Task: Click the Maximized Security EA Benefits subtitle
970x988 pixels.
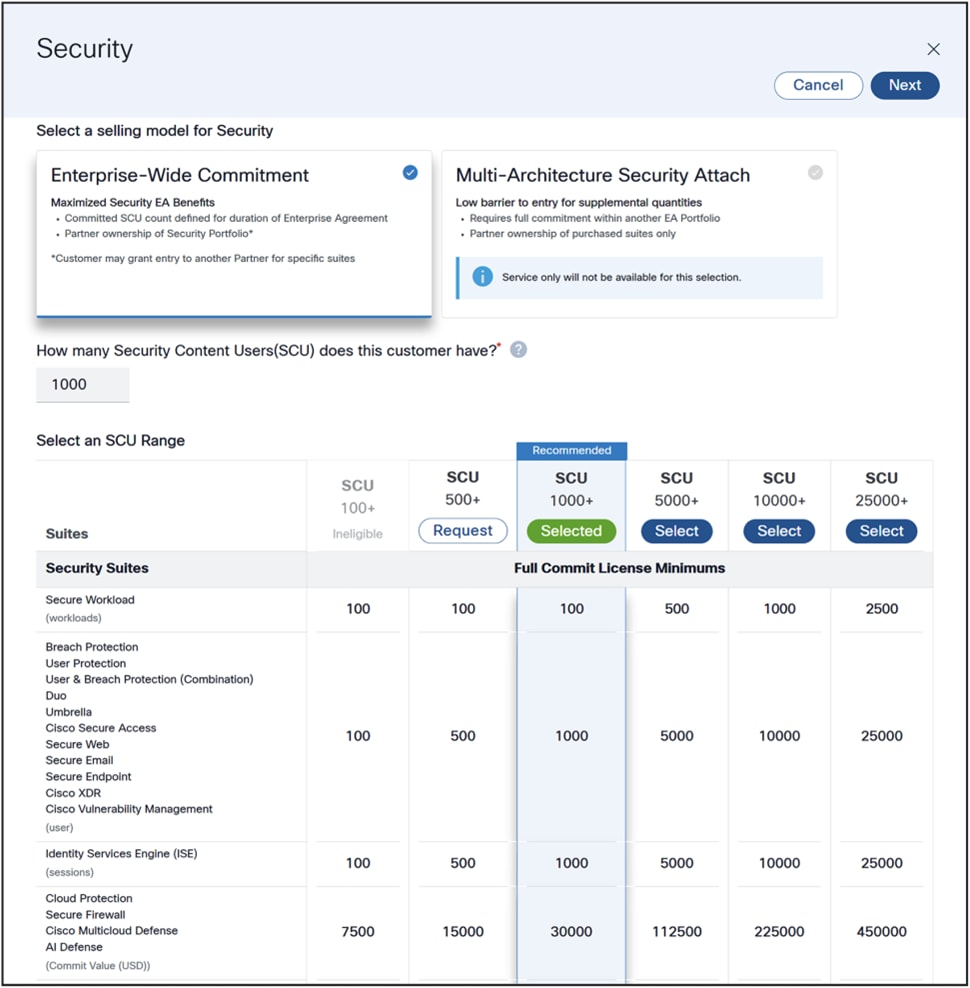Action: tap(132, 202)
